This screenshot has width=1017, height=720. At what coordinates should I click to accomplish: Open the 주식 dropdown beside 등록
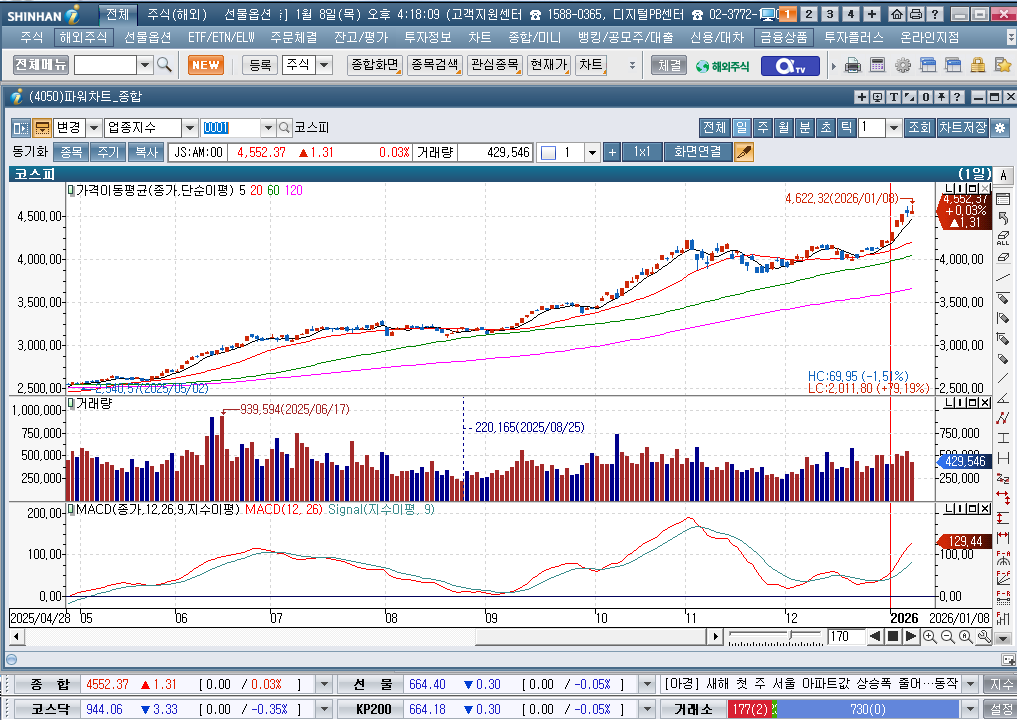[x=324, y=65]
